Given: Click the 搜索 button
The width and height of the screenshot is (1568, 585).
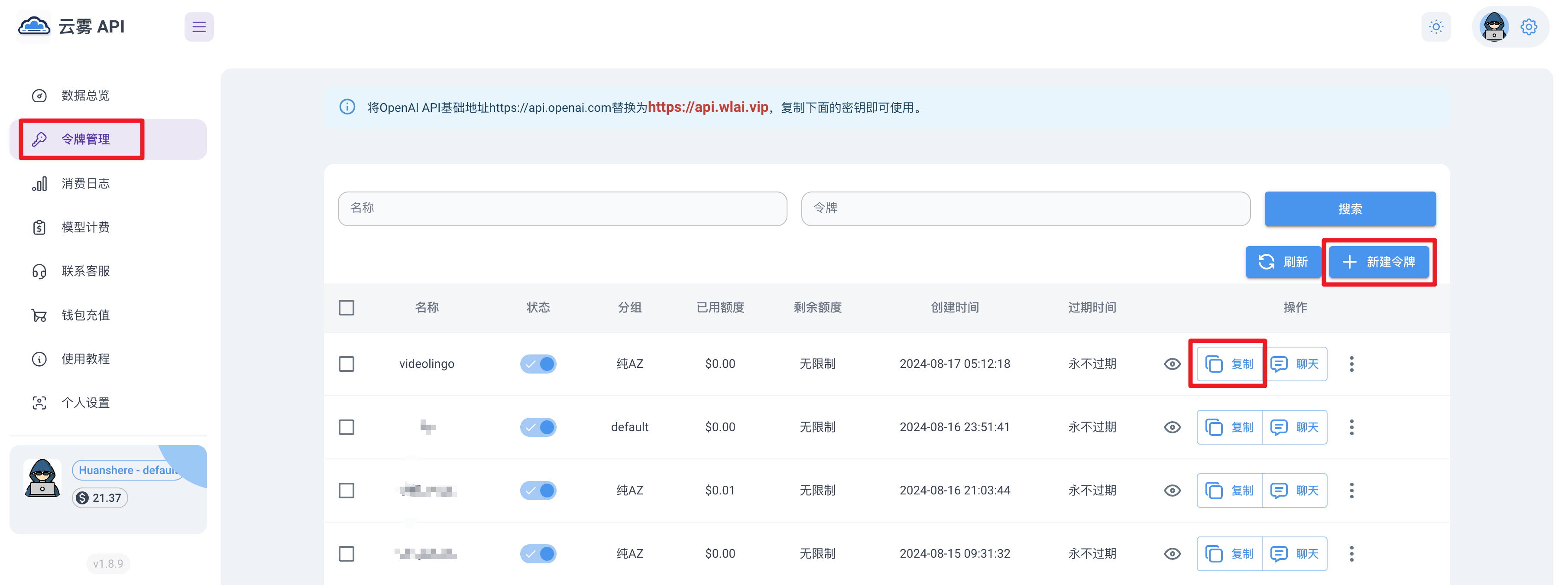Looking at the screenshot, I should tap(1350, 209).
